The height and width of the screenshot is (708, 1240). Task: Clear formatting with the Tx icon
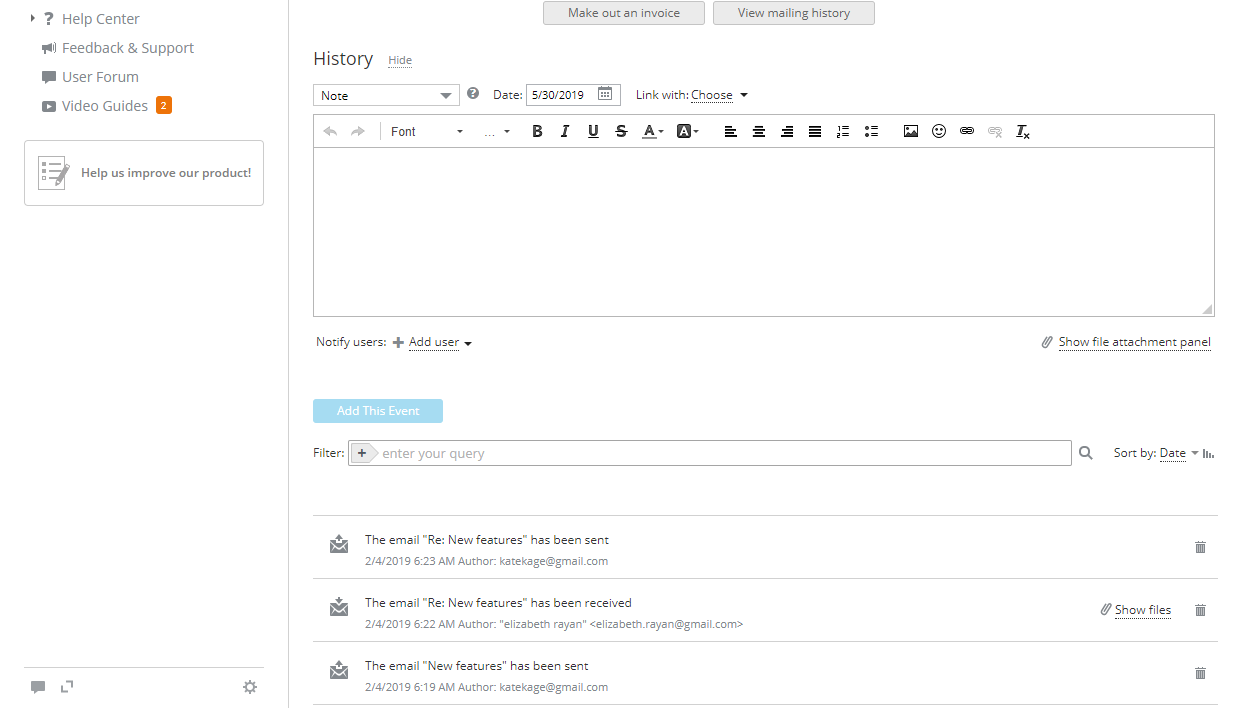[x=1022, y=131]
